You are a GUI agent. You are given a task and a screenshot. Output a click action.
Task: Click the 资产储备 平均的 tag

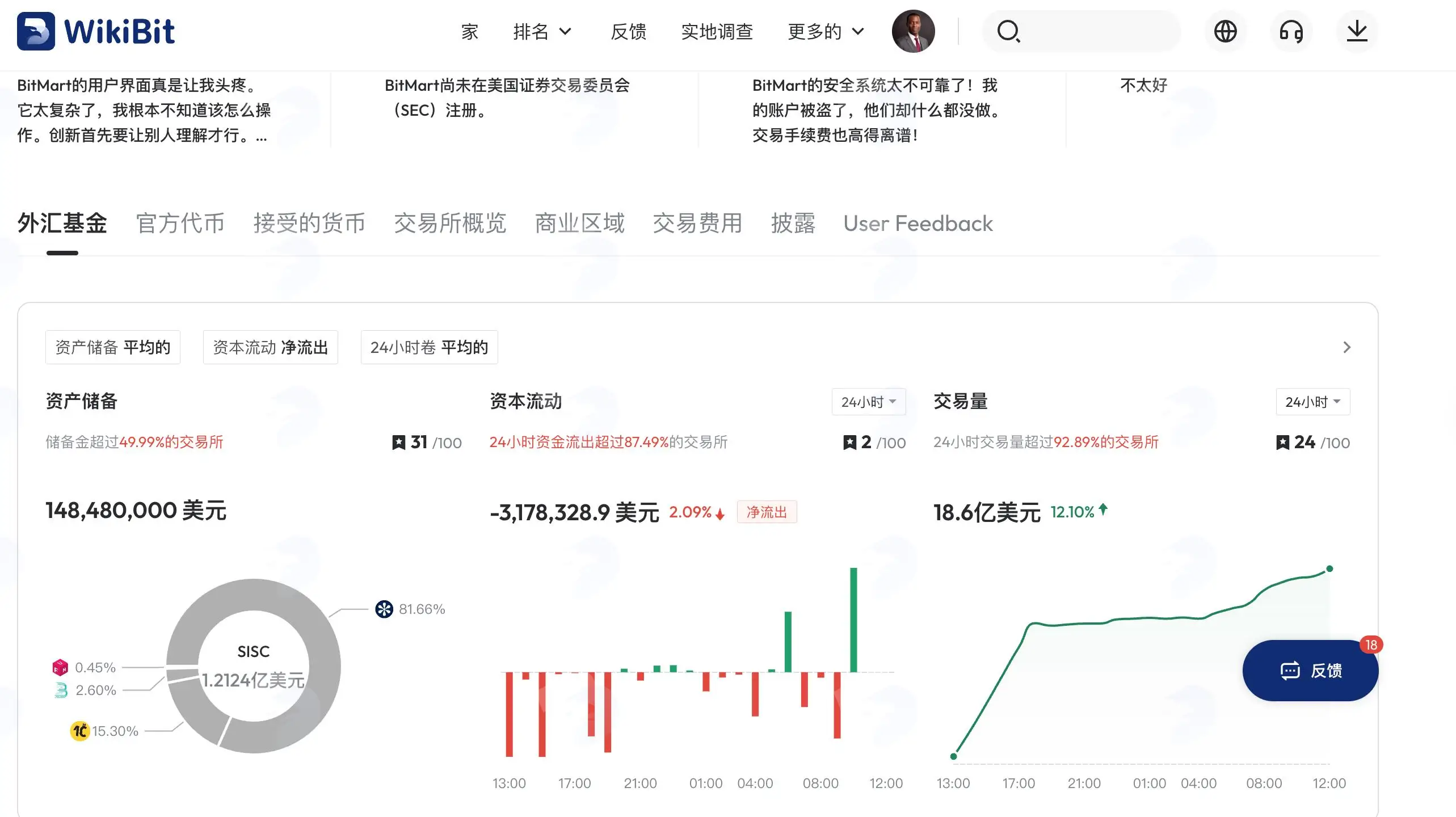113,347
